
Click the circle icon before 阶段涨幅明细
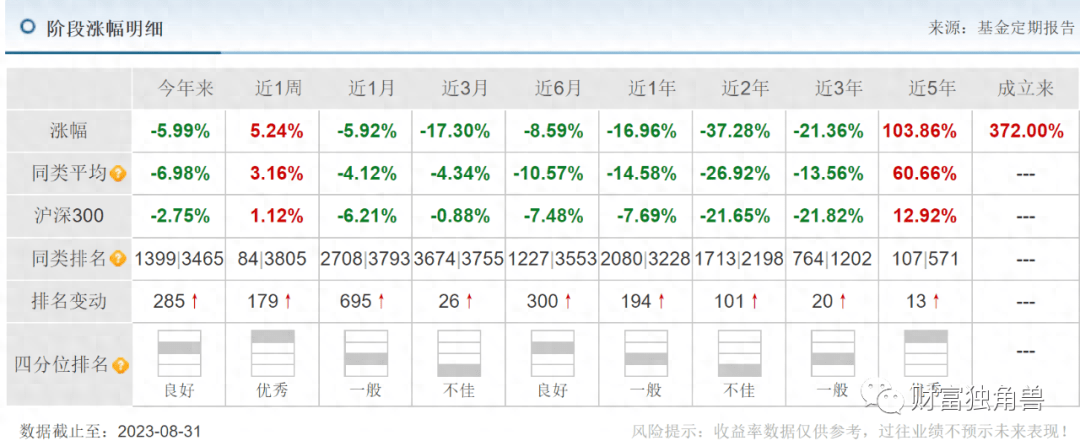[27, 27]
